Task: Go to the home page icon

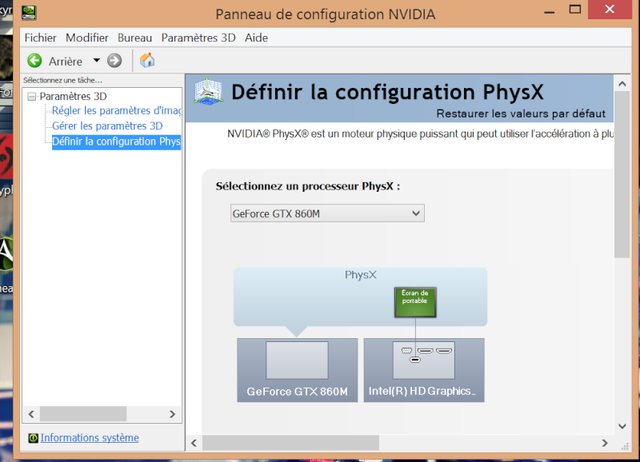Action: pos(147,61)
